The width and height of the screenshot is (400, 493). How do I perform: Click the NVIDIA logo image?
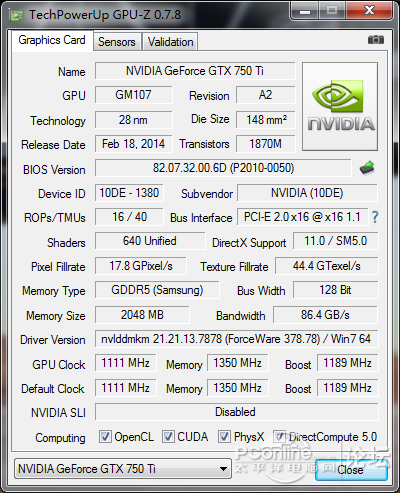(340, 106)
